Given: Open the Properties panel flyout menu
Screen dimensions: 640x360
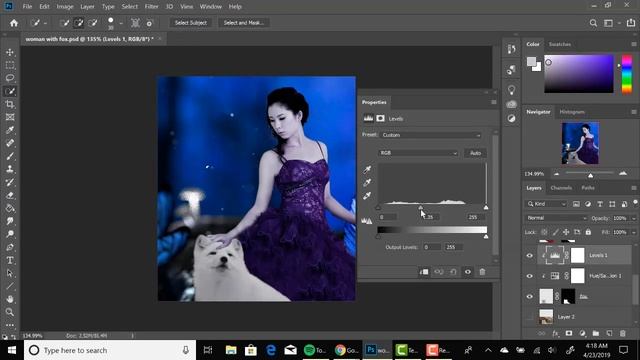Looking at the screenshot, I should (493, 102).
